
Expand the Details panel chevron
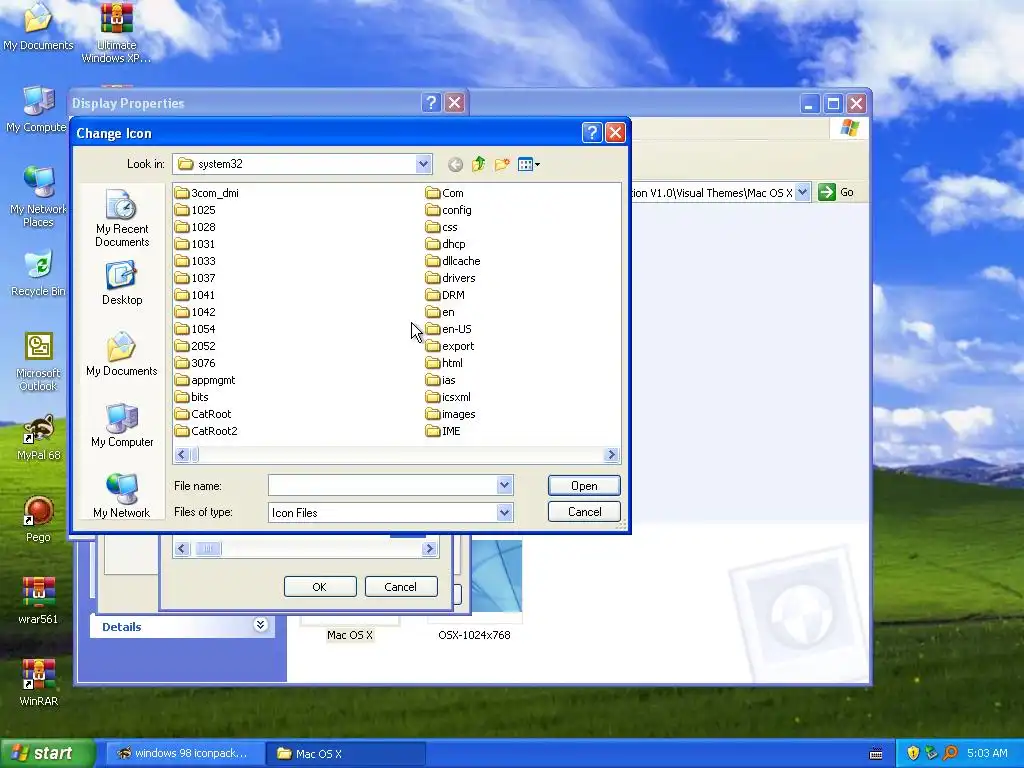pyautogui.click(x=260, y=625)
